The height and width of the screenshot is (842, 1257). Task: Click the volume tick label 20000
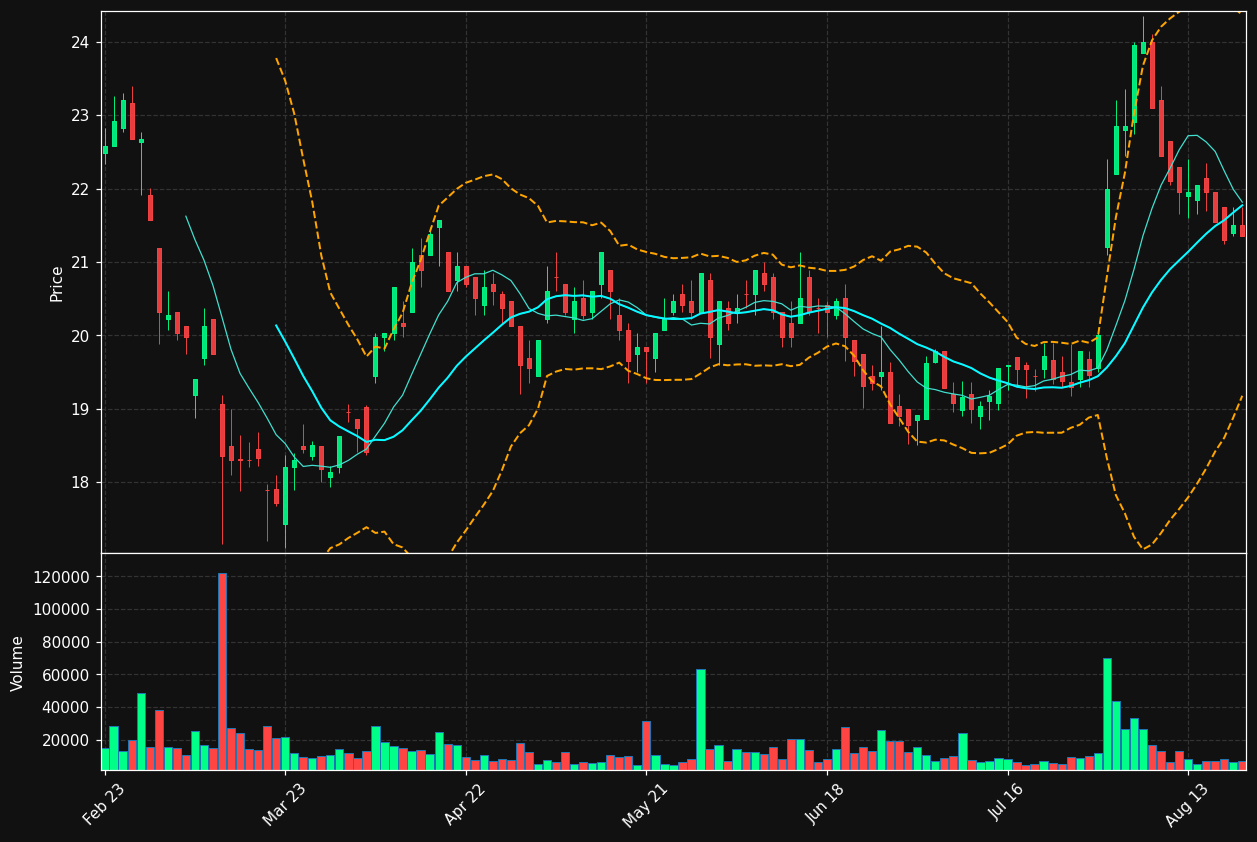tap(66, 740)
